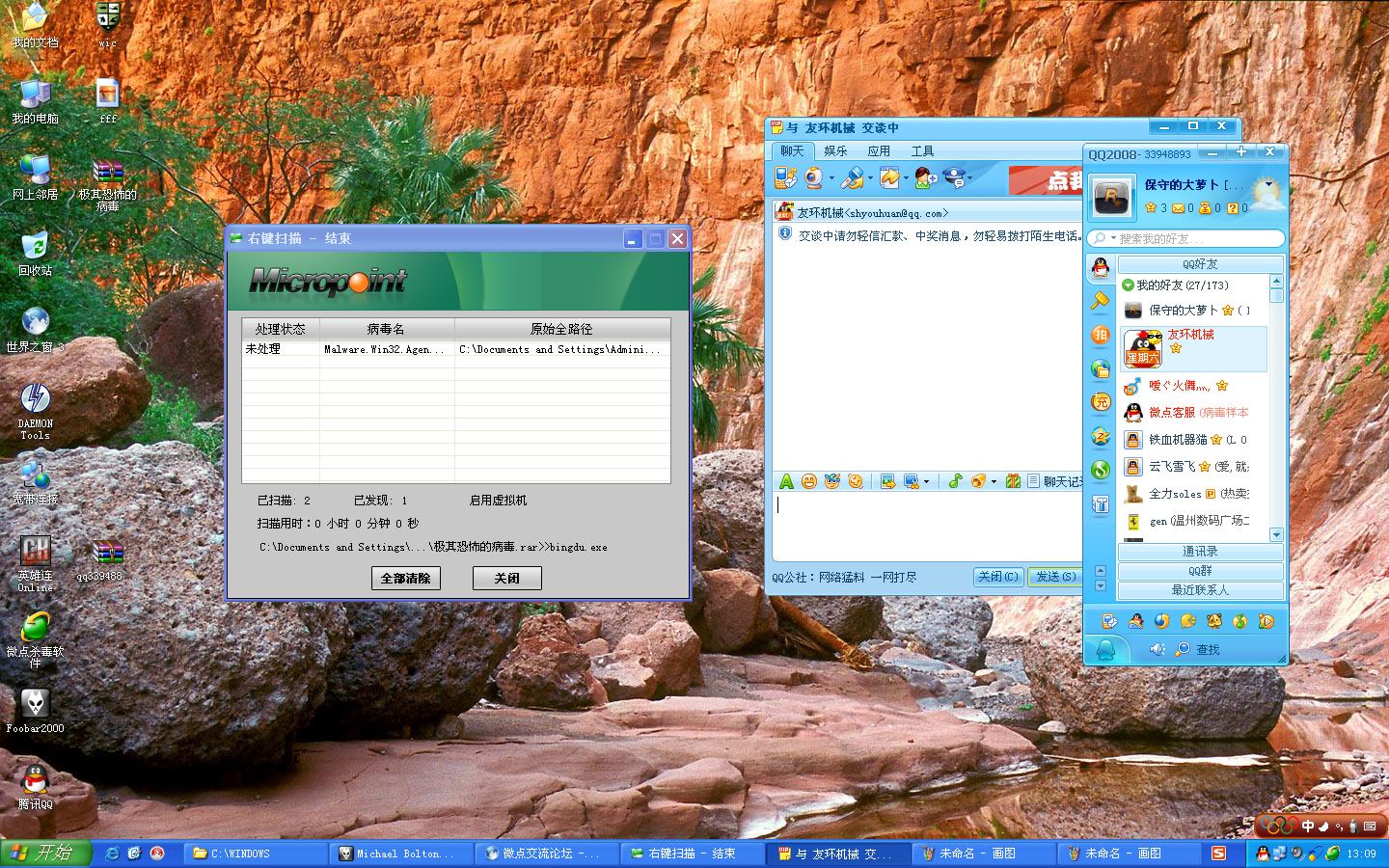Switch to 微点交流论坛 taskbar item
1389x868 pixels.
click(x=548, y=854)
